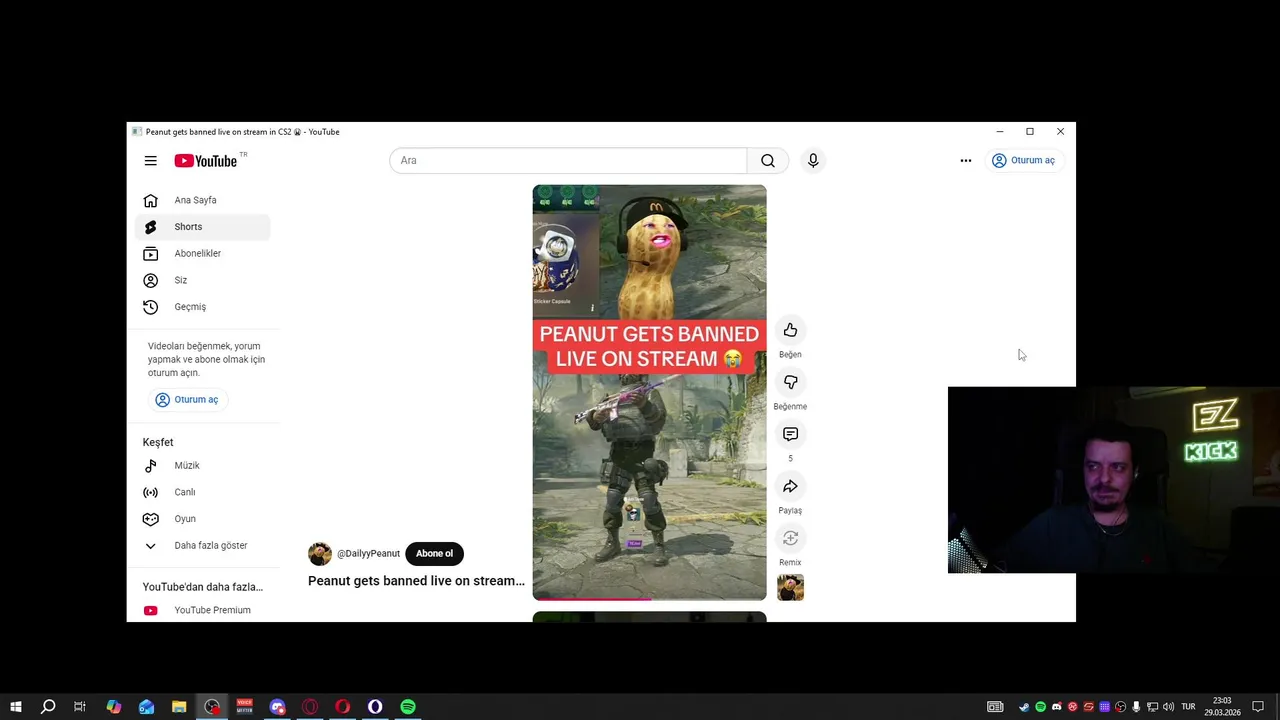Switch TUR keyboard language indicator

(x=1188, y=707)
